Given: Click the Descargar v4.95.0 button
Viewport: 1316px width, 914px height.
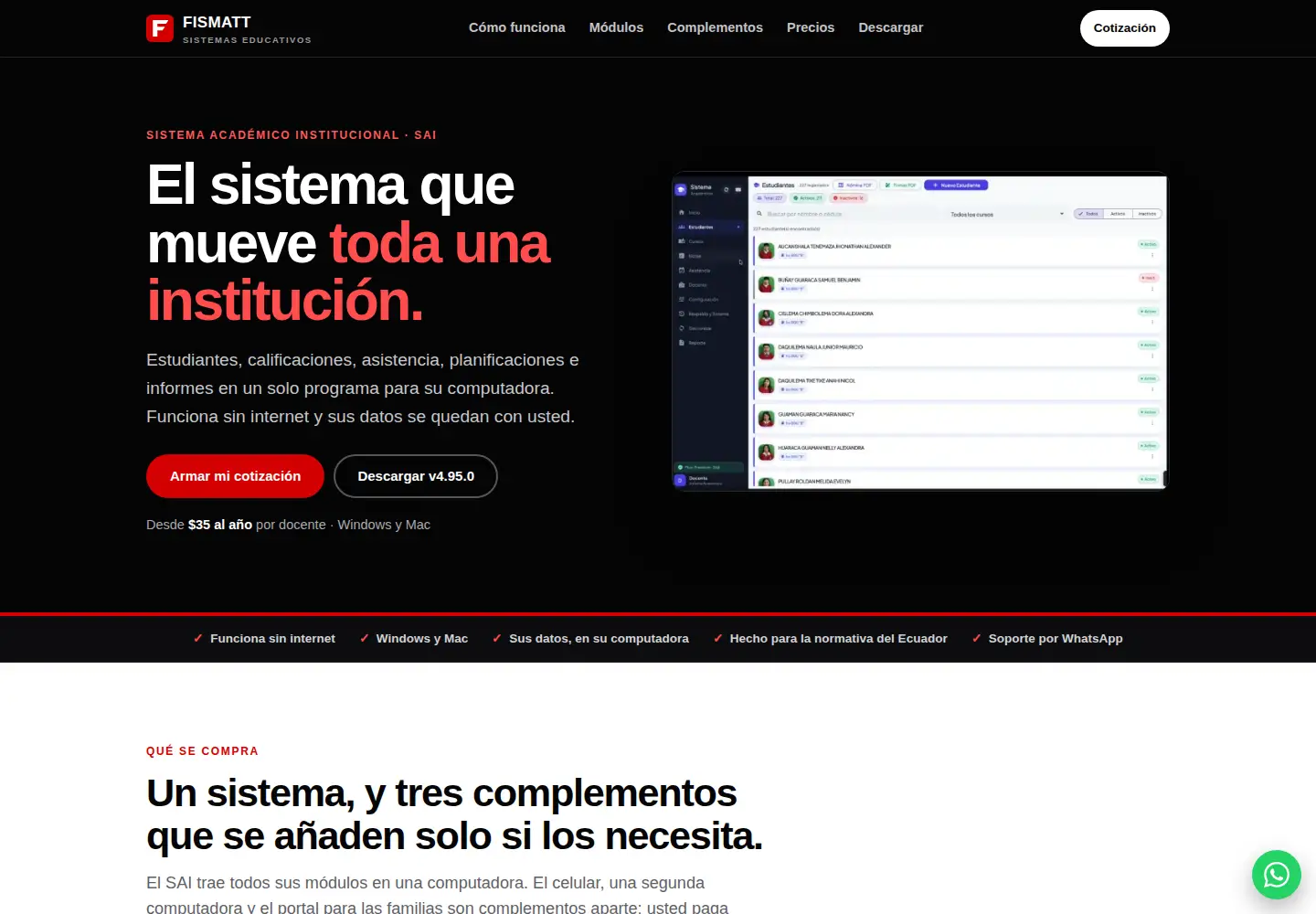Looking at the screenshot, I should pos(416,476).
